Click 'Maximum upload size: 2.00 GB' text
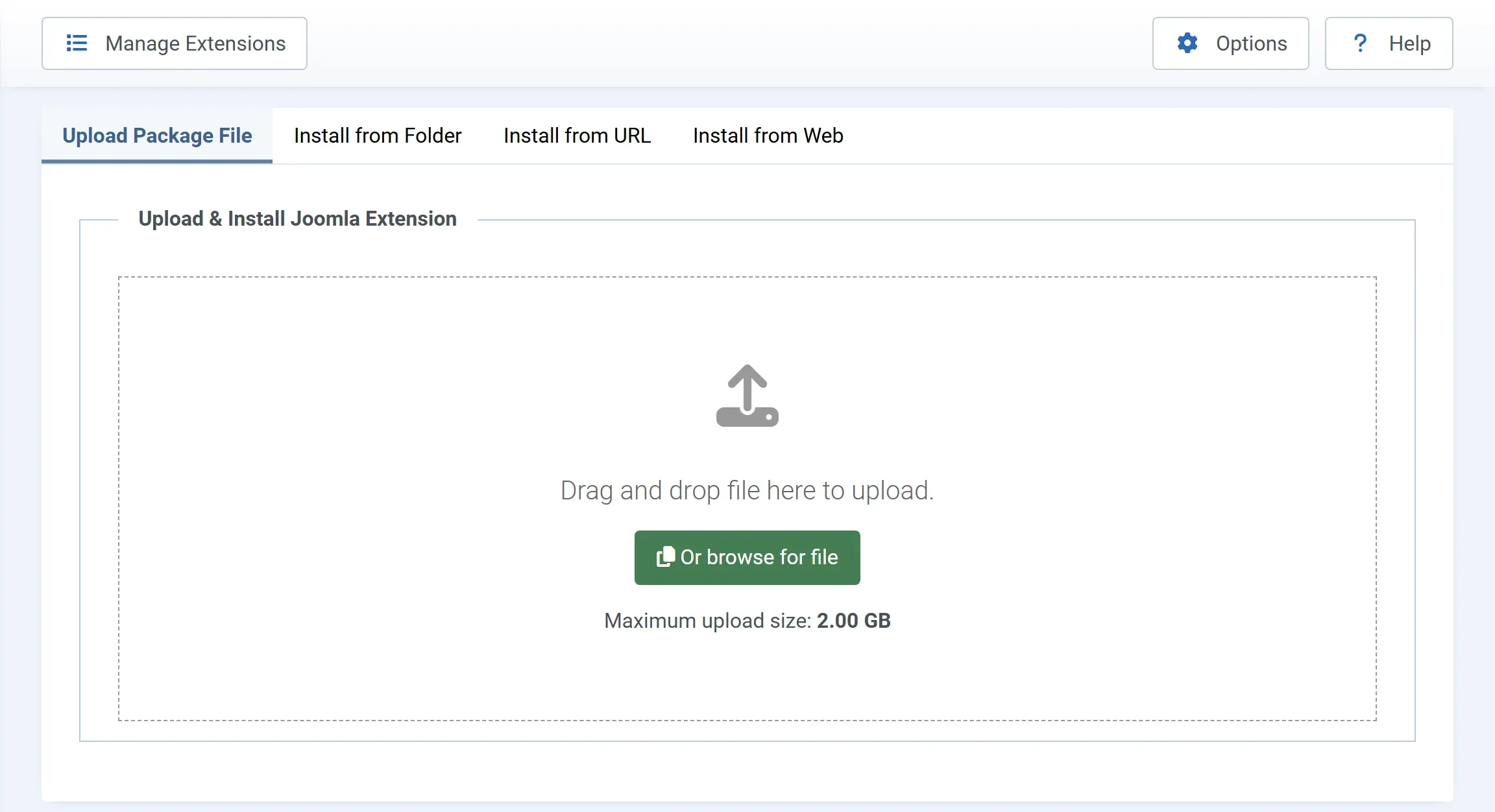1495x812 pixels. pyautogui.click(x=747, y=621)
